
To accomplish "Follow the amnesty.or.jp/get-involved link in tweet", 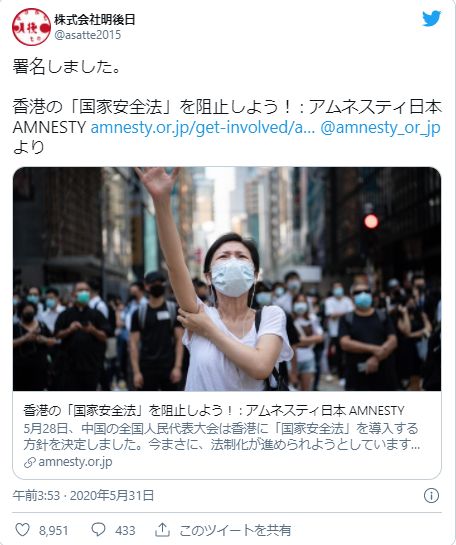I will (203, 128).
